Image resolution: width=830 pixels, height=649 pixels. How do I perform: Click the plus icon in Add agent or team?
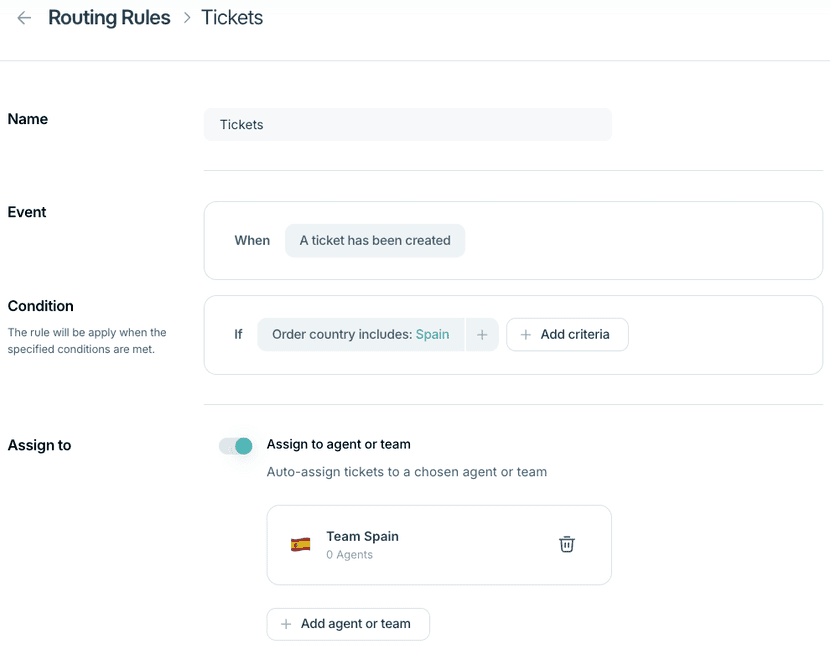tap(286, 624)
